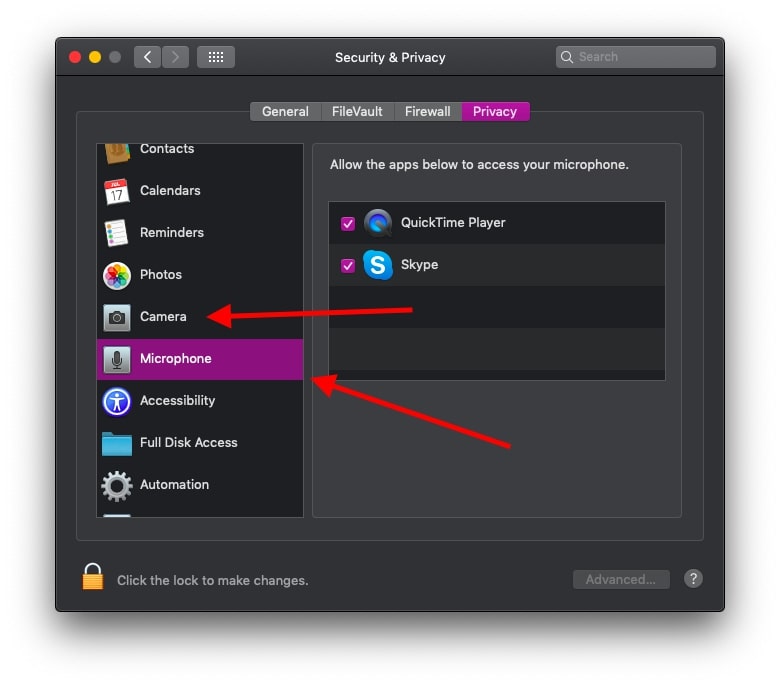This screenshot has height=685, width=780.
Task: Select the Camera label
Action: click(x=163, y=316)
